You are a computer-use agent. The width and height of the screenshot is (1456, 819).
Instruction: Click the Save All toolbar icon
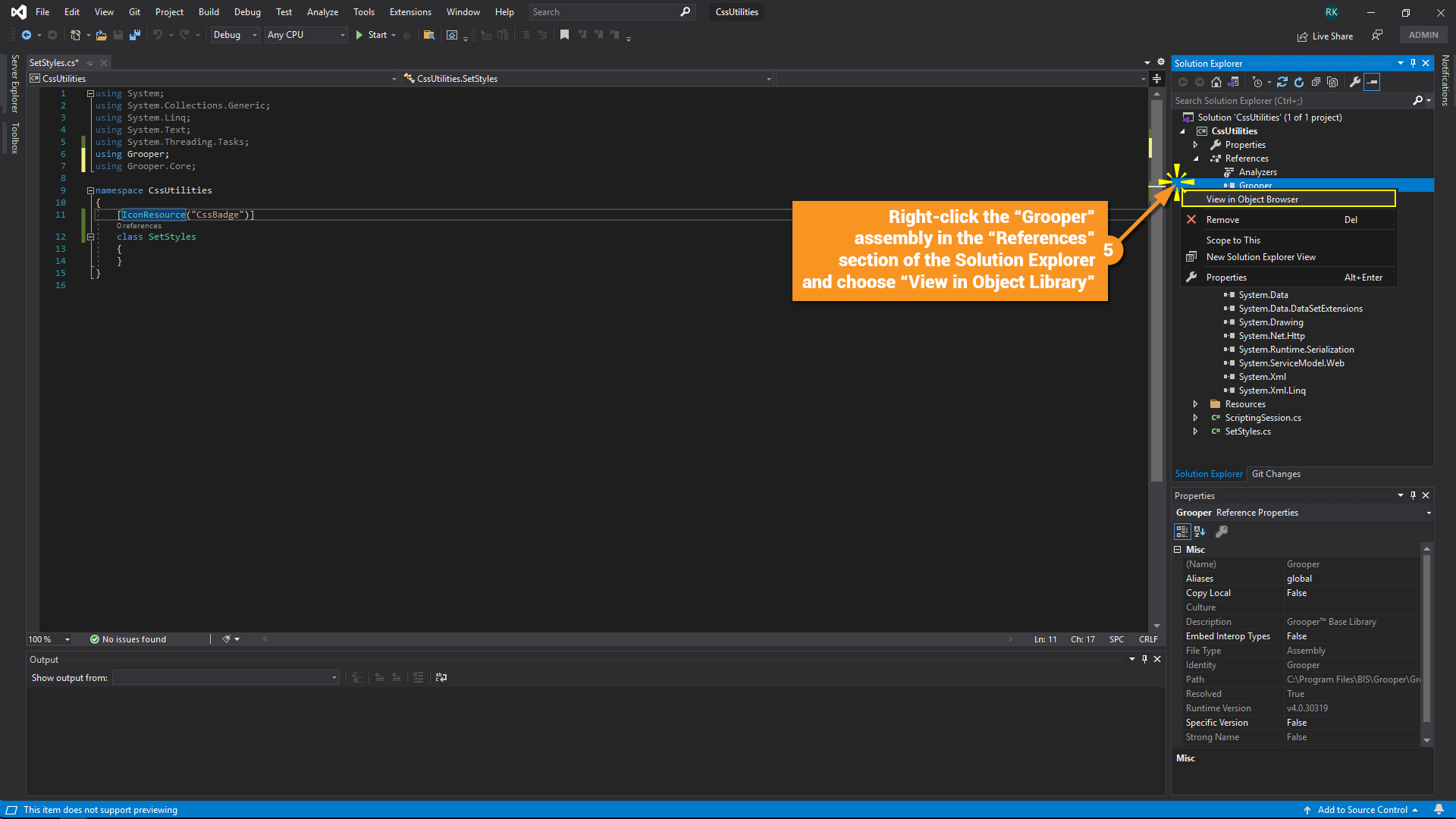click(x=135, y=35)
